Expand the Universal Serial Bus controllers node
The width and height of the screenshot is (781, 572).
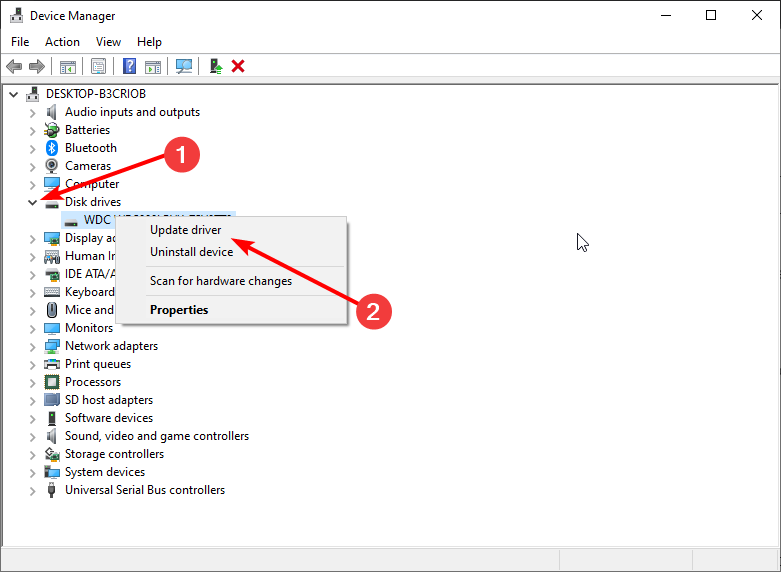(33, 490)
